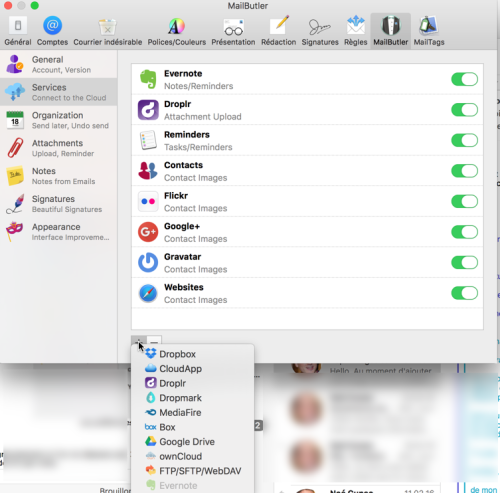Click the remove service minus button
The width and height of the screenshot is (500, 493).
point(154,341)
